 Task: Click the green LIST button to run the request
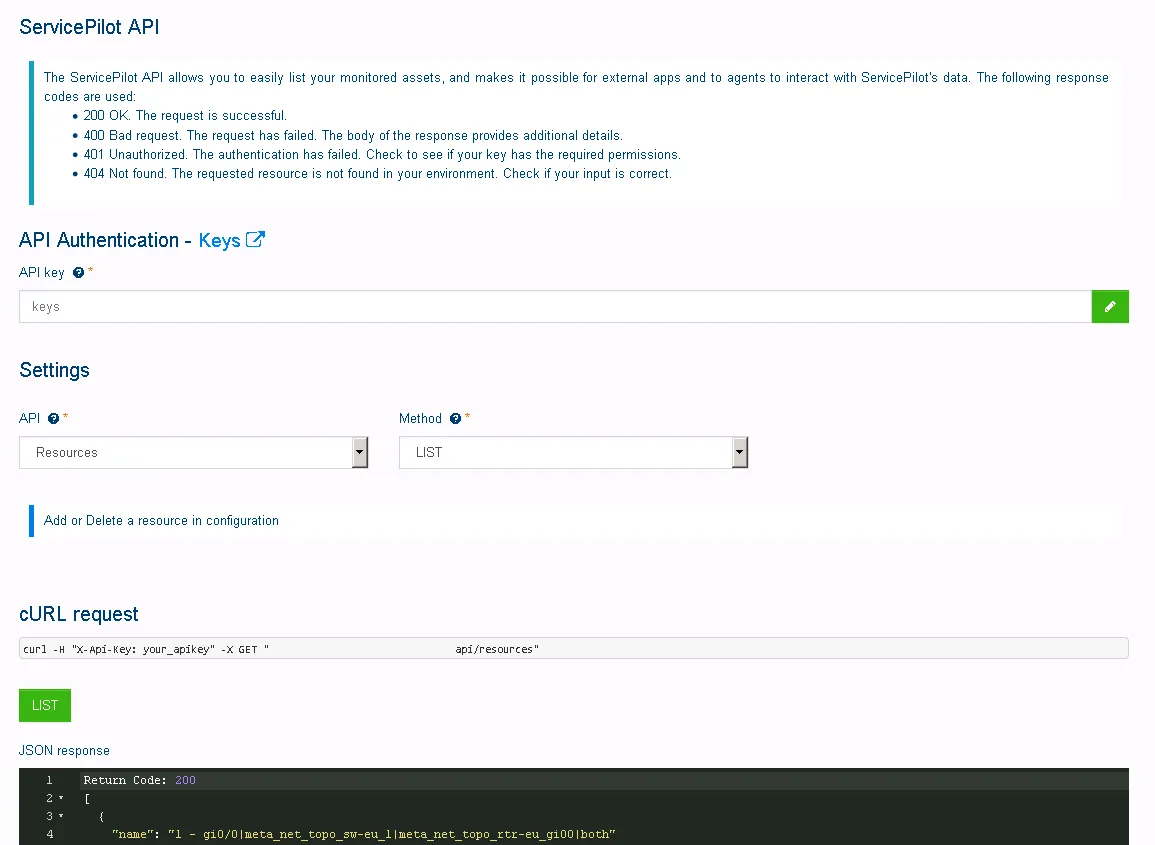pyautogui.click(x=44, y=705)
